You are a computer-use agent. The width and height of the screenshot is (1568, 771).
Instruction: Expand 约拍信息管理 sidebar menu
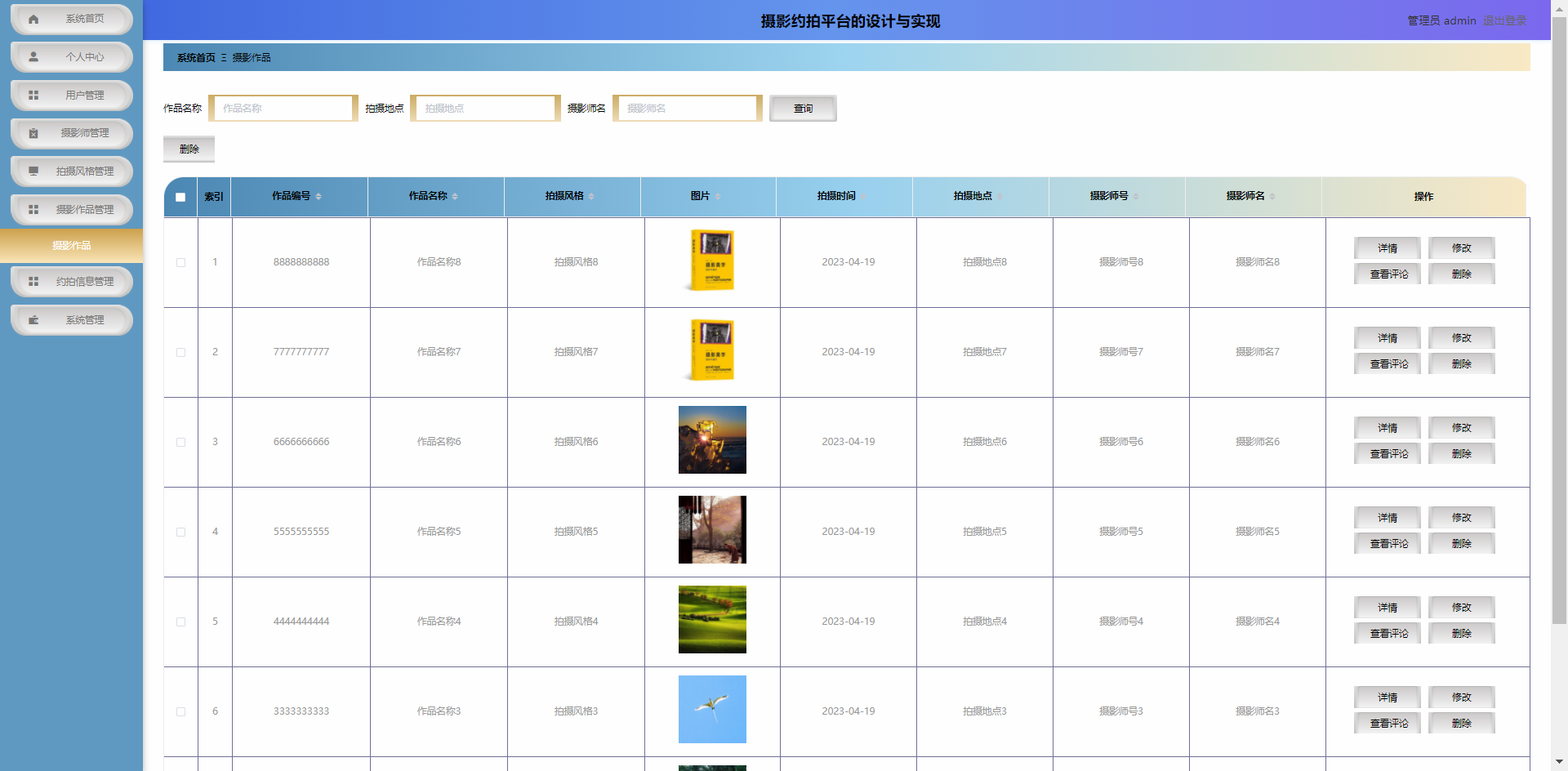[x=72, y=282]
